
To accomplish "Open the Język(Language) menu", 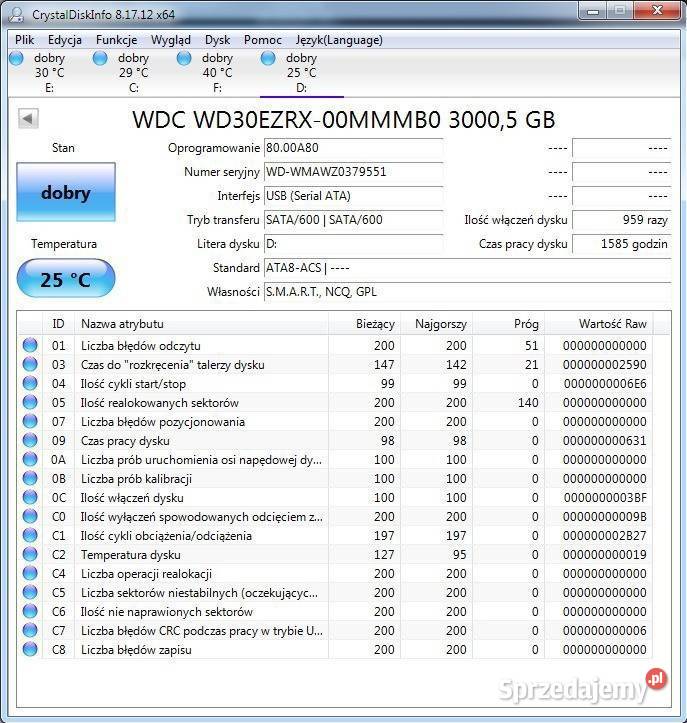I will tap(339, 40).
